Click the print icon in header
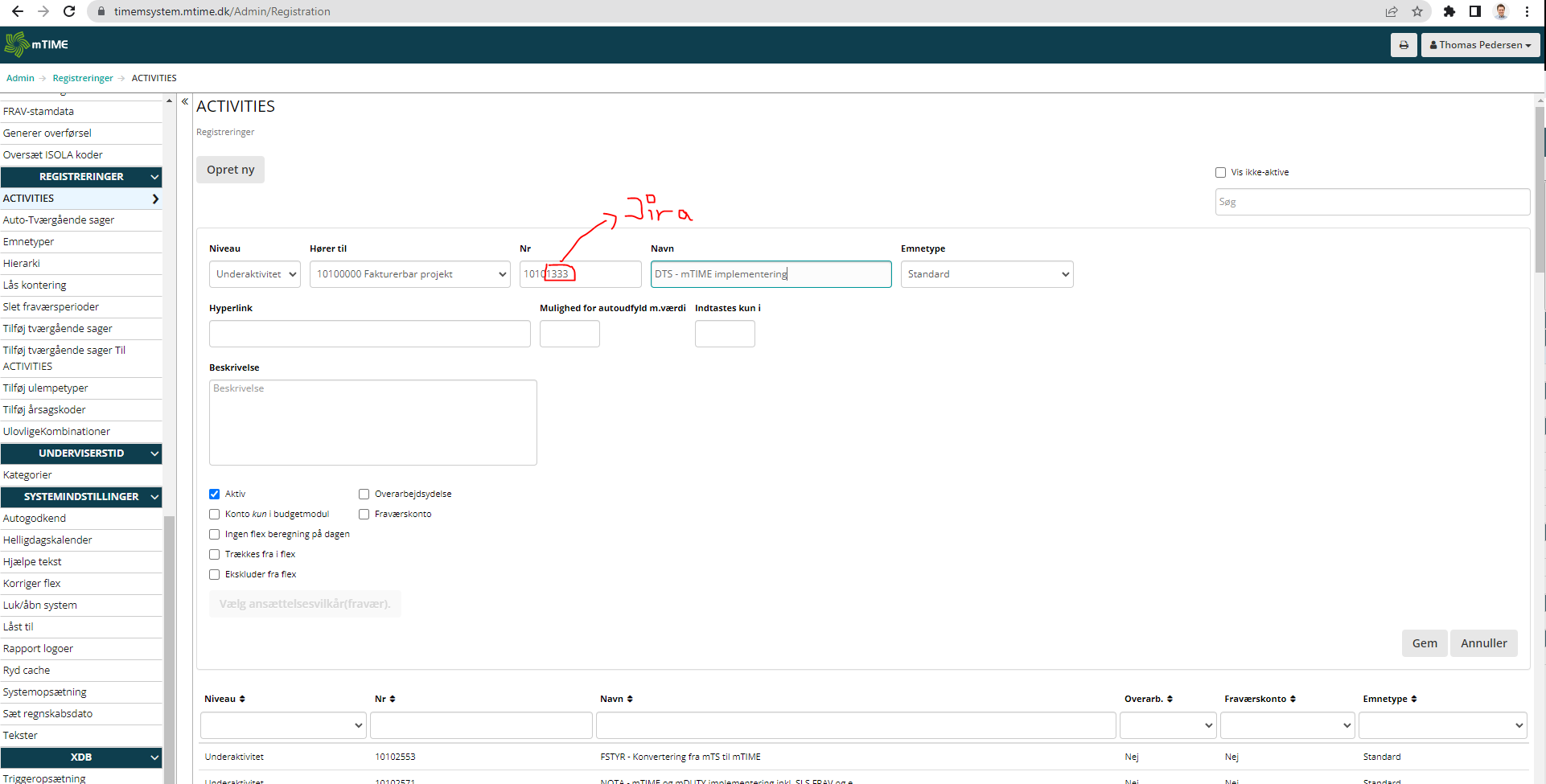 click(1403, 45)
